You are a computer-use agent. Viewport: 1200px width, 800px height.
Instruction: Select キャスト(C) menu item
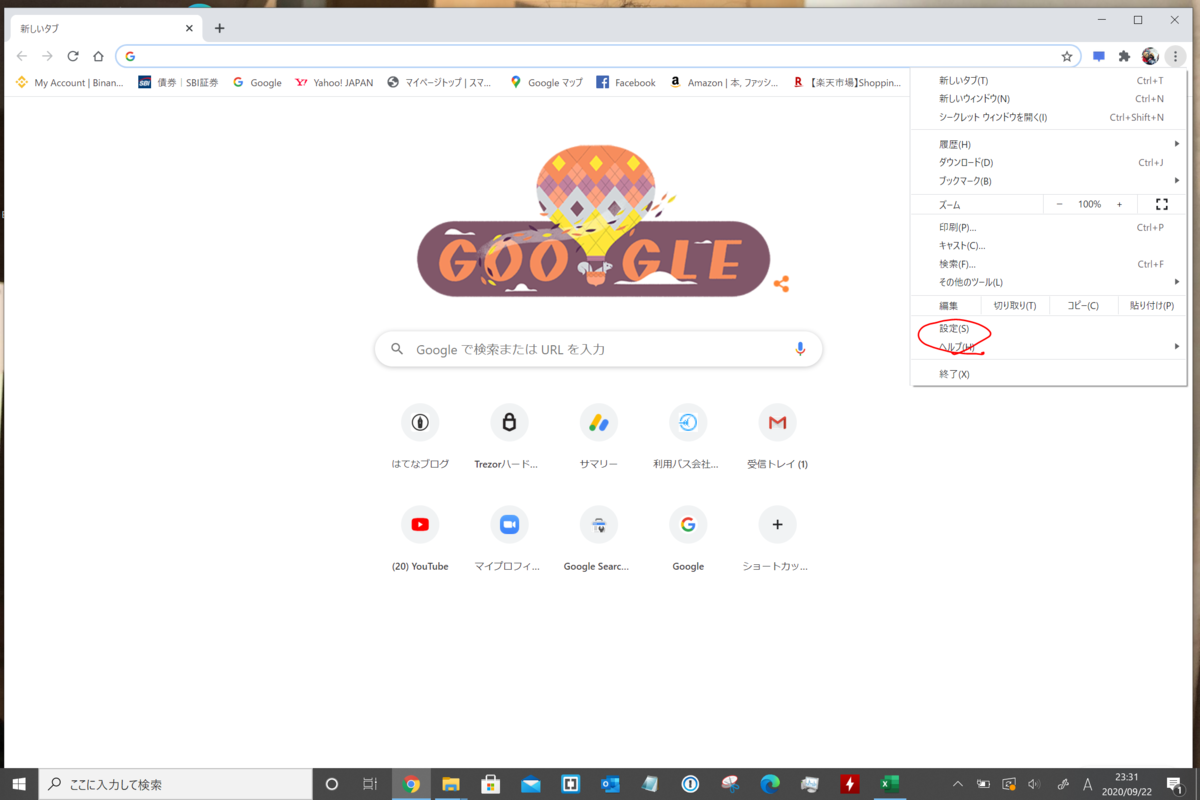1049,245
